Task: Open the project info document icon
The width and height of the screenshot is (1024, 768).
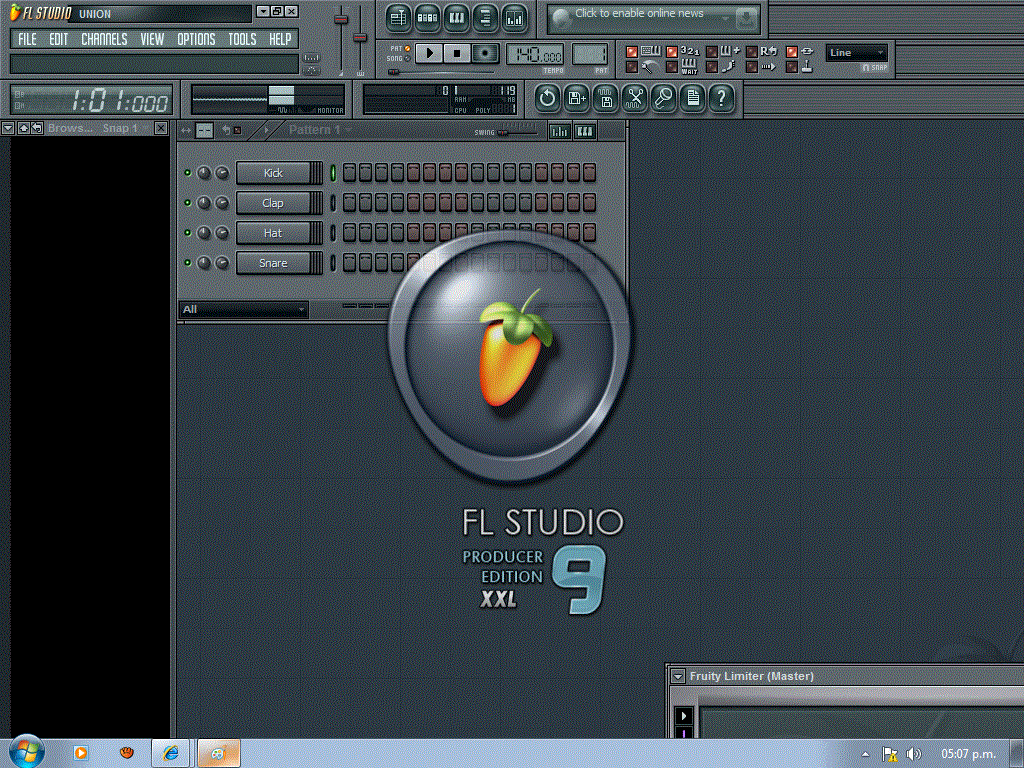Action: coord(693,99)
